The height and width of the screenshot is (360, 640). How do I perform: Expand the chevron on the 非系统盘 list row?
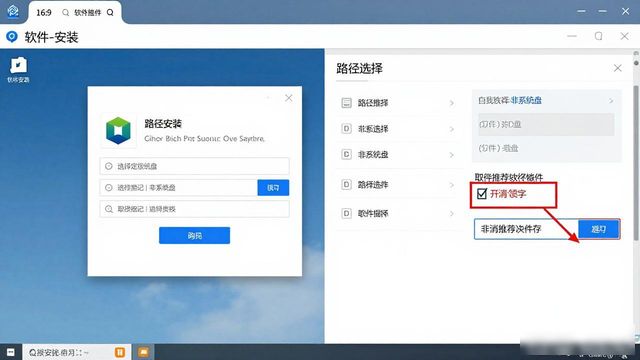tap(452, 155)
